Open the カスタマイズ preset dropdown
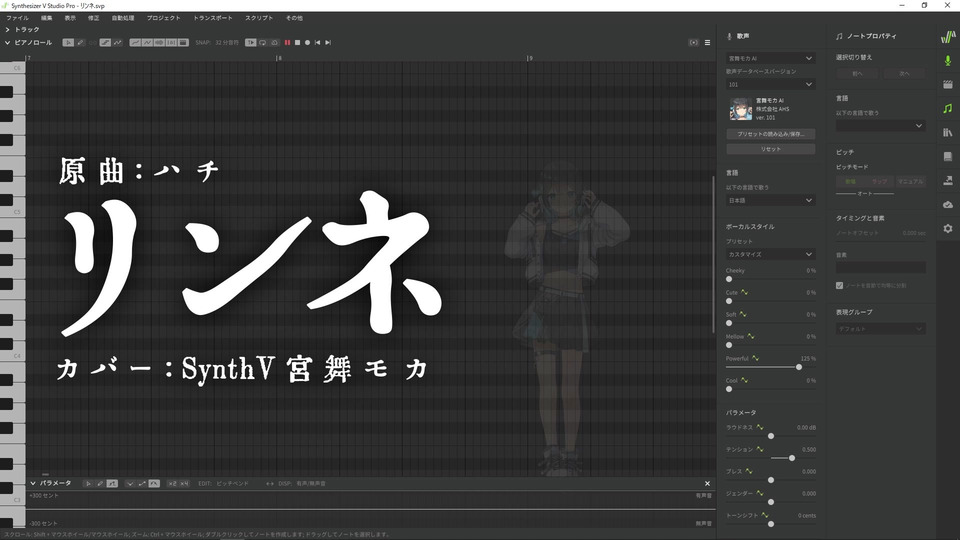Image resolution: width=960 pixels, height=540 pixels. click(770, 254)
